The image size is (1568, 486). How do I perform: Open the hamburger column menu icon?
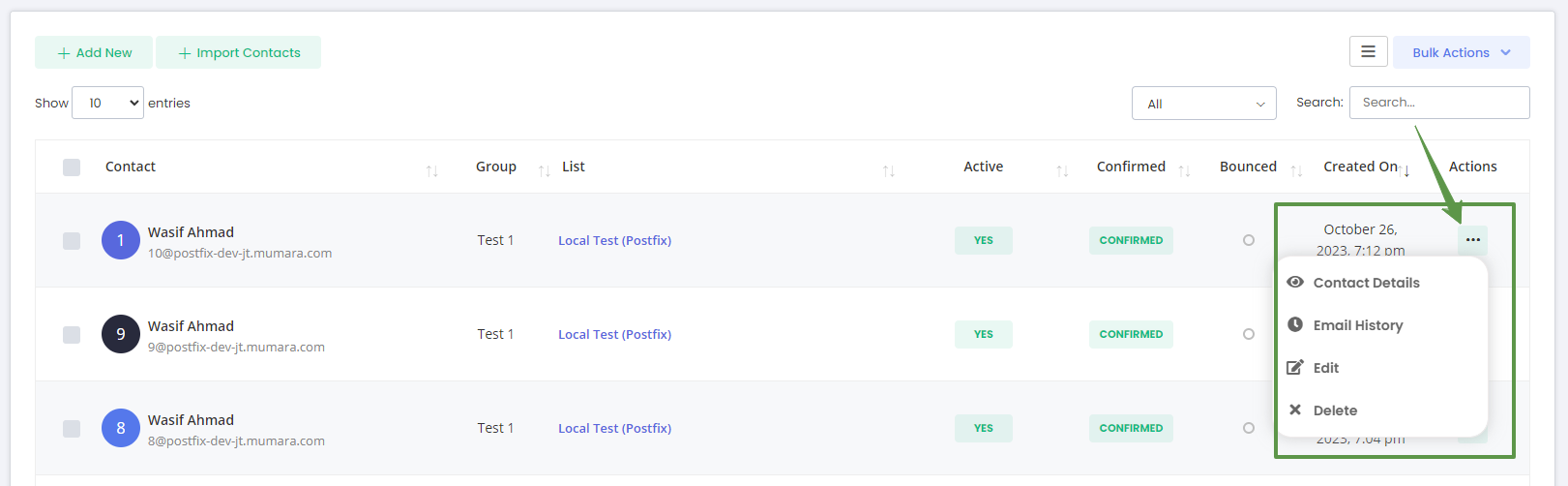pos(1368,51)
